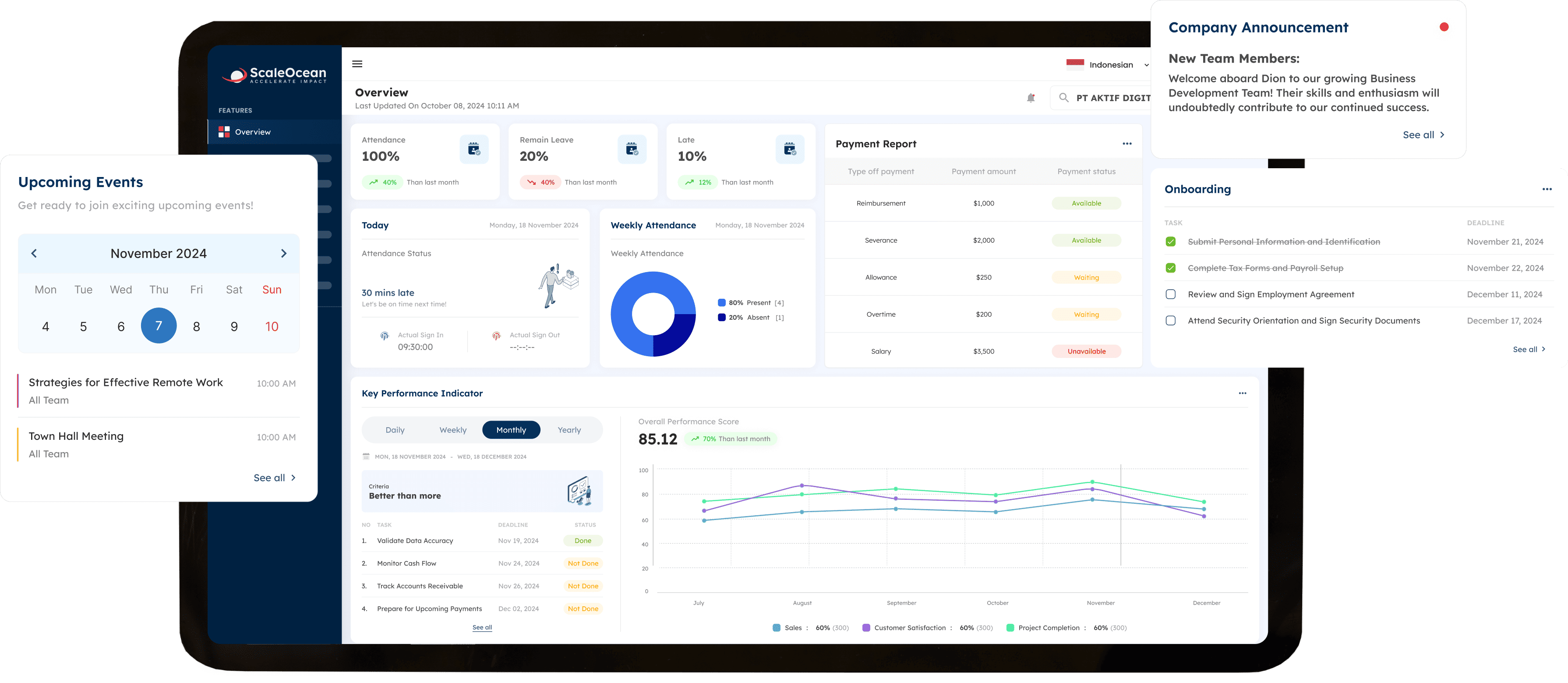Select day 8 in November calendar
The width and height of the screenshot is (1568, 683).
point(196,327)
